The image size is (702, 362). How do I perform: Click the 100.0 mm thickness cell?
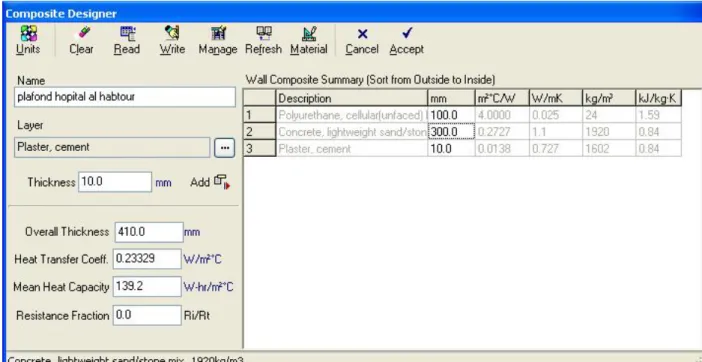point(451,115)
